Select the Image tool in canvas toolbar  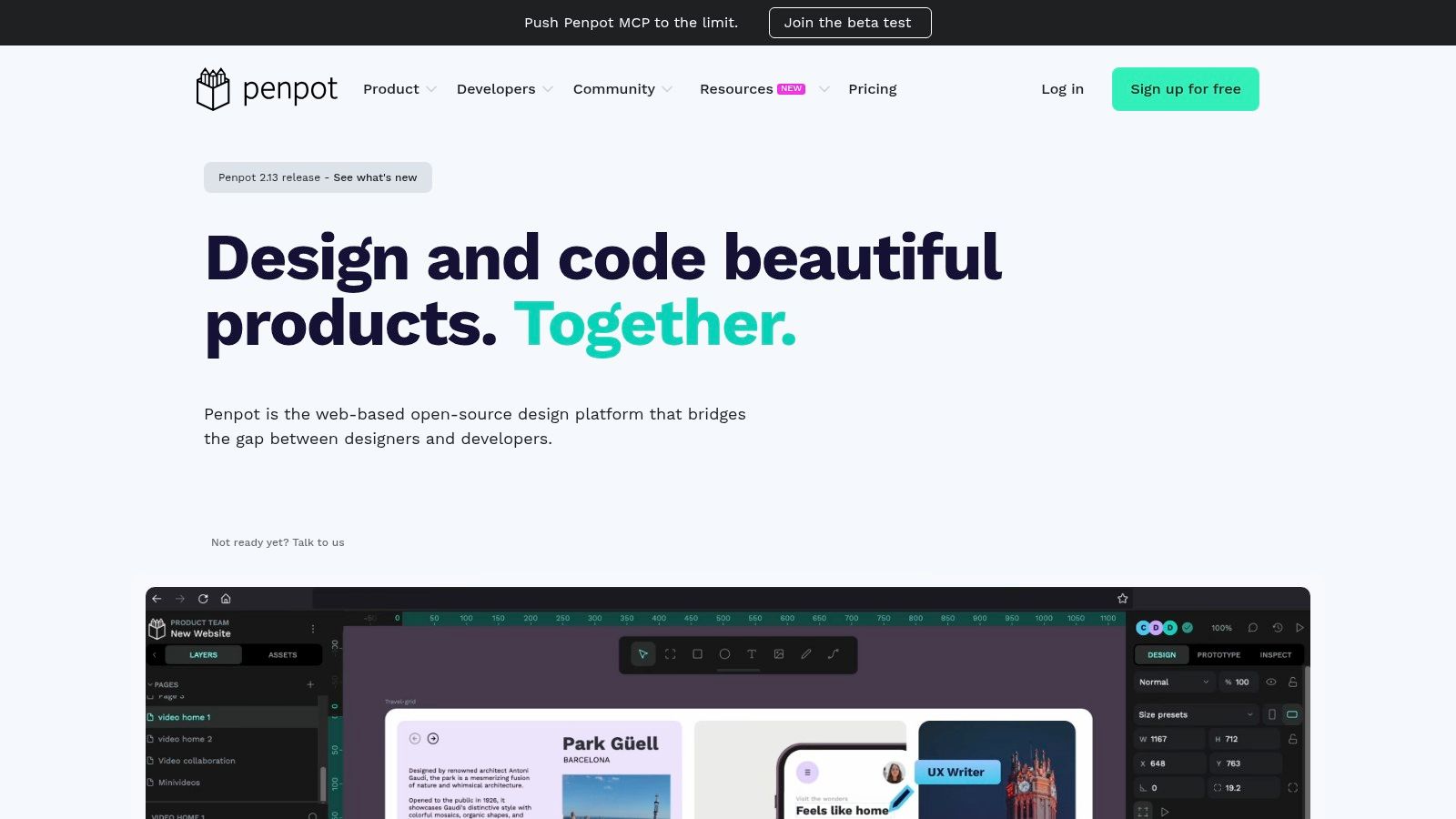coord(779,654)
